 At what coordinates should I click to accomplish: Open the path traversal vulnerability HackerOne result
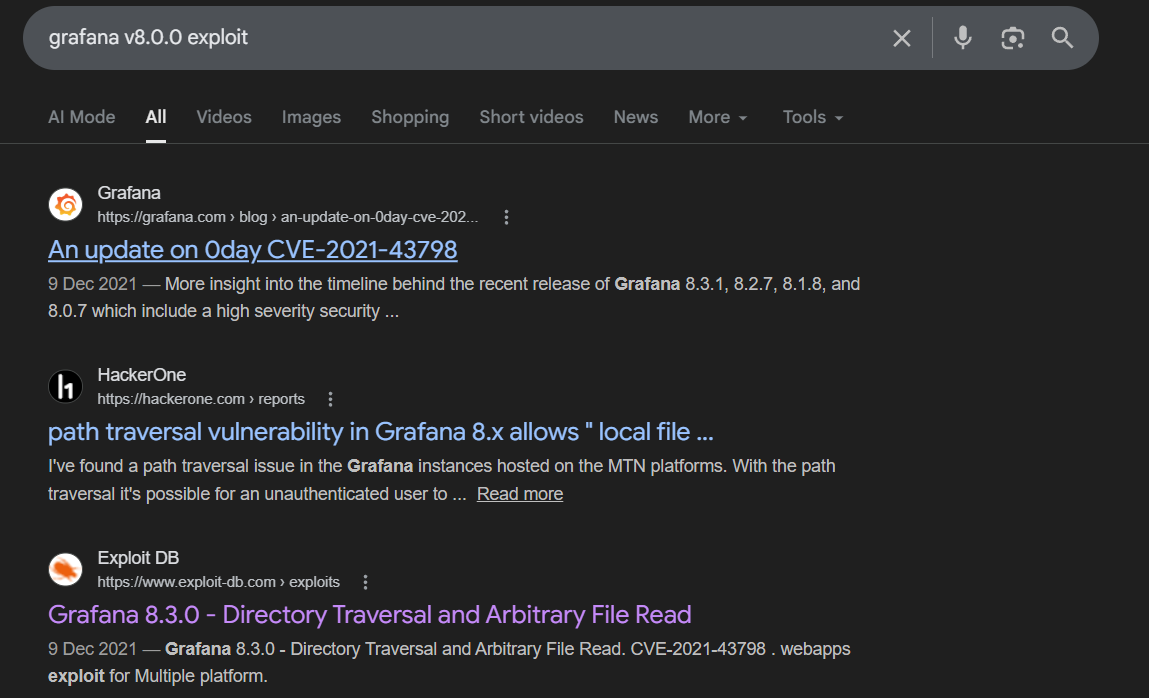pos(380,432)
